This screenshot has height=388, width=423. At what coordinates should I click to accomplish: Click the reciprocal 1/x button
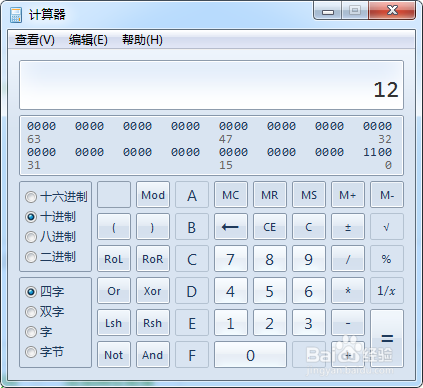[387, 291]
